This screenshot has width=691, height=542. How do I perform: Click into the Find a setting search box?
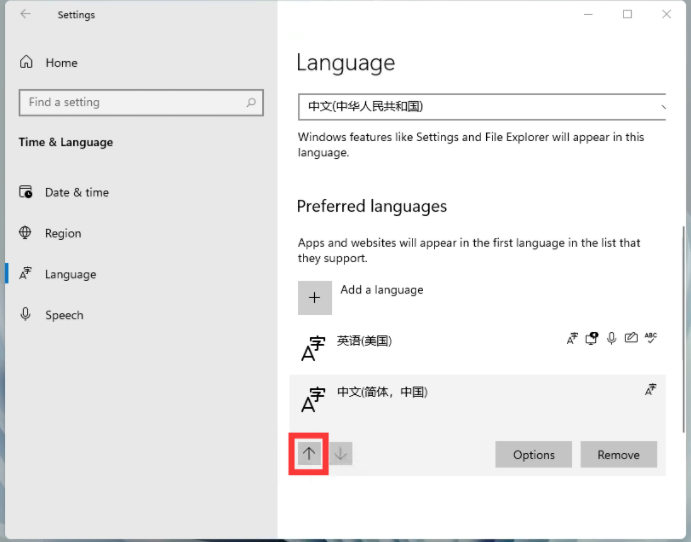point(130,102)
